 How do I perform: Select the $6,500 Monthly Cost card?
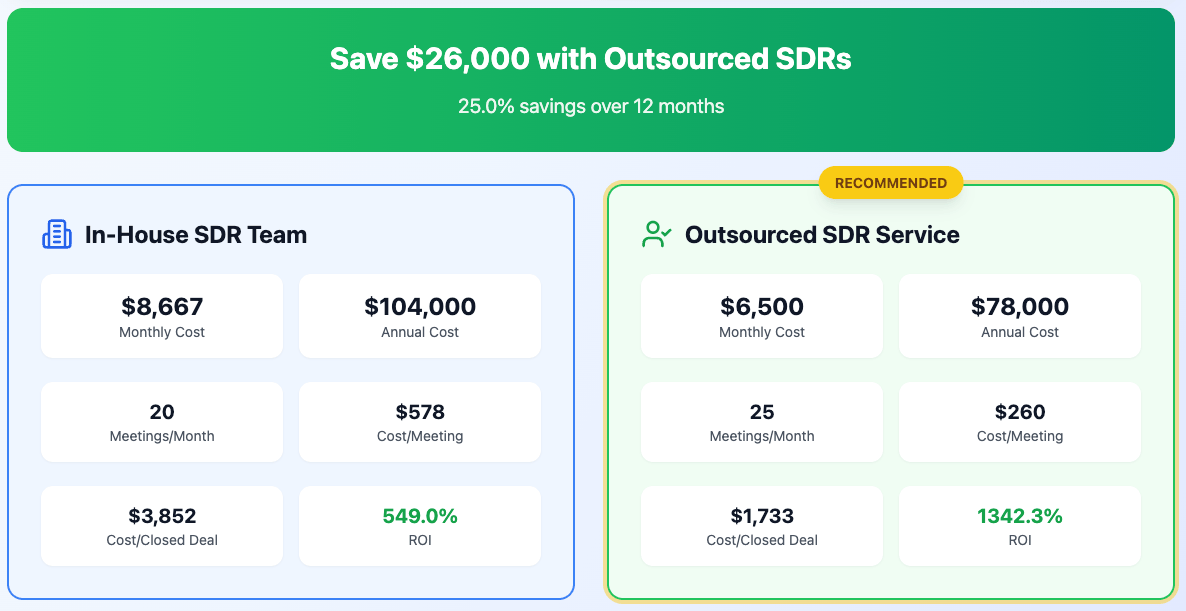point(761,315)
